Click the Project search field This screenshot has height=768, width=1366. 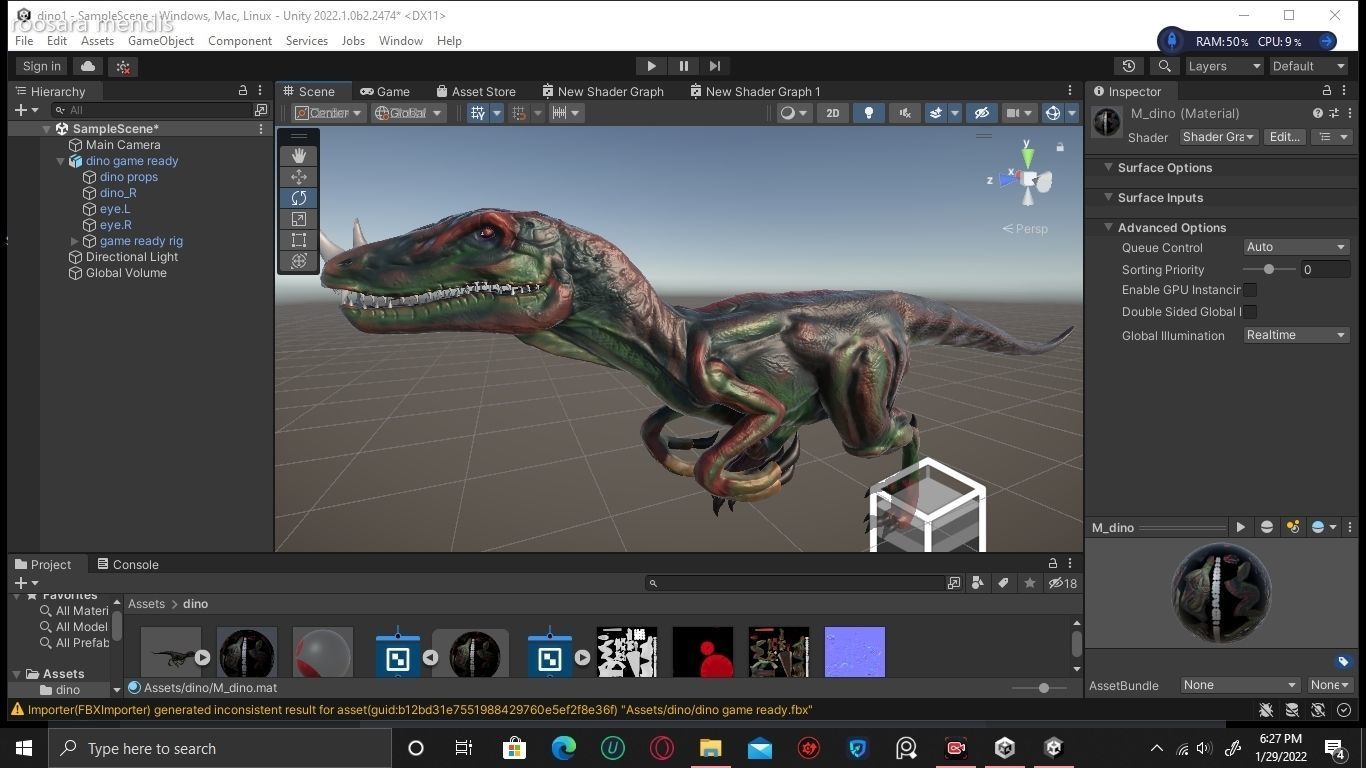(x=795, y=583)
